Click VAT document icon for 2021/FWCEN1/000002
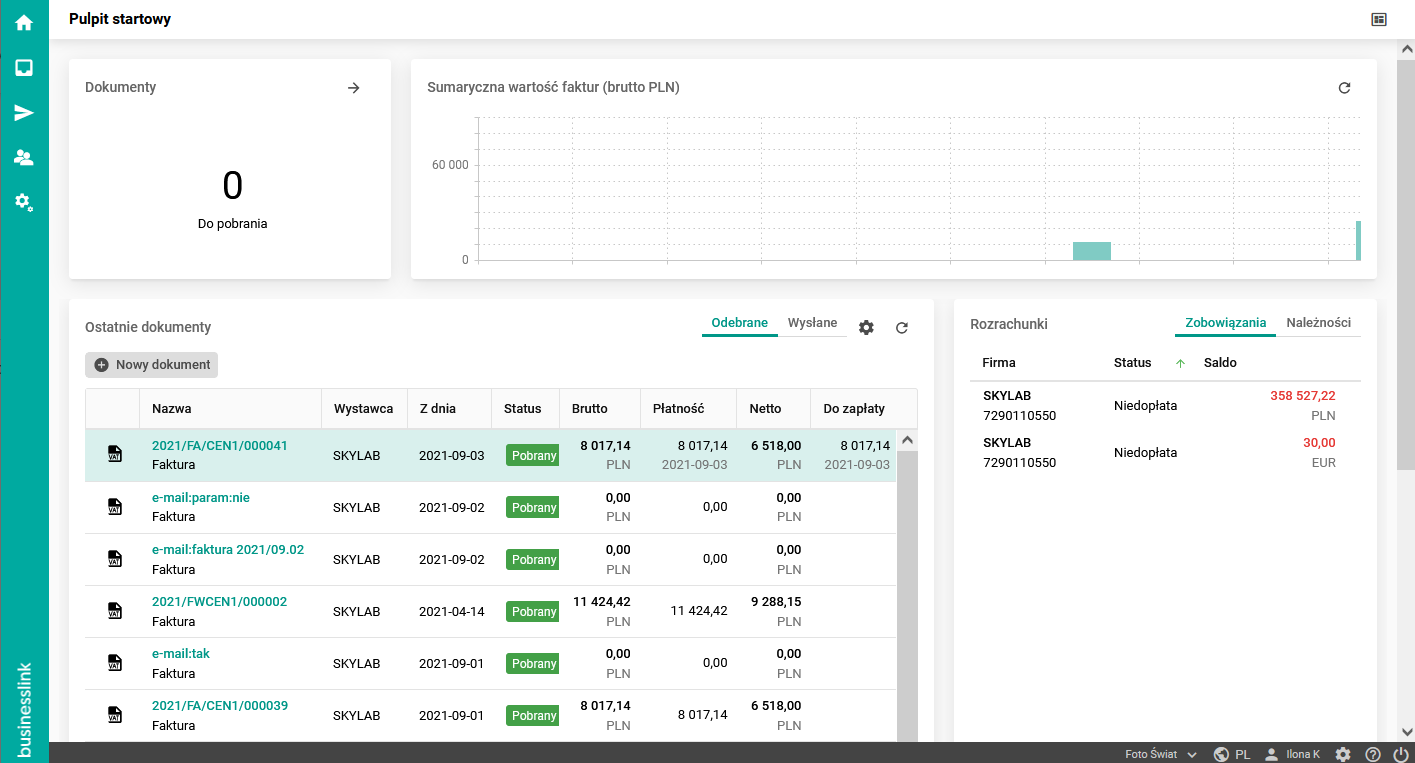This screenshot has height=763, width=1415. (x=114, y=611)
